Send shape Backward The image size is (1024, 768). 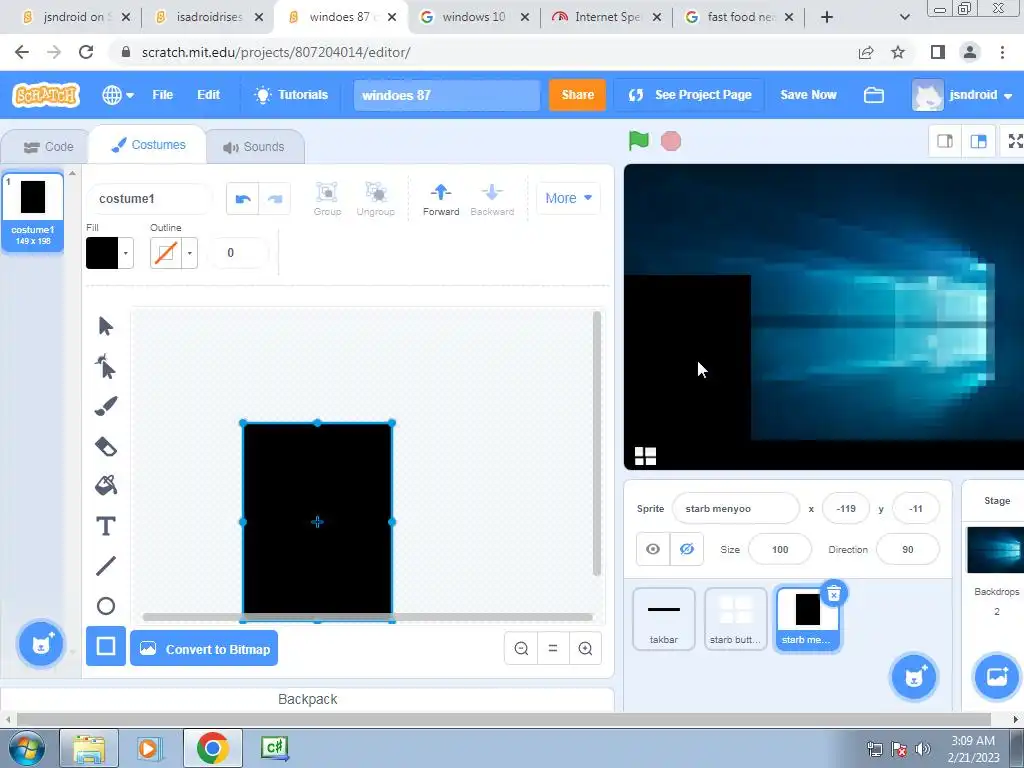click(x=492, y=199)
